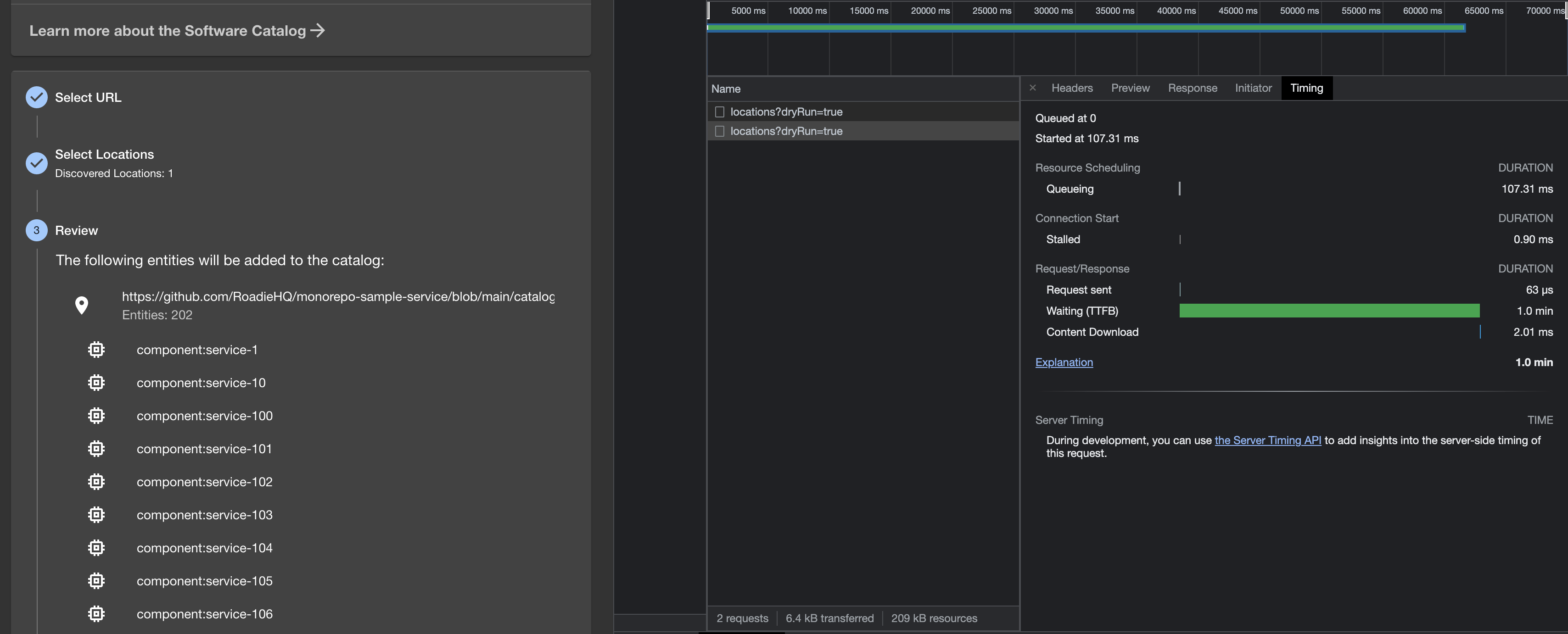Click the component icon for service-106
Viewport: 1568px width, 634px height.
[96, 614]
